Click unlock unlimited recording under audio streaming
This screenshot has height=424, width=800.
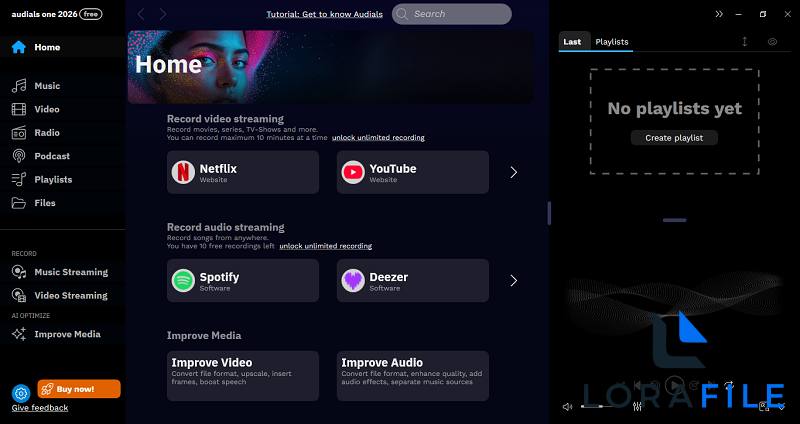[x=326, y=246]
